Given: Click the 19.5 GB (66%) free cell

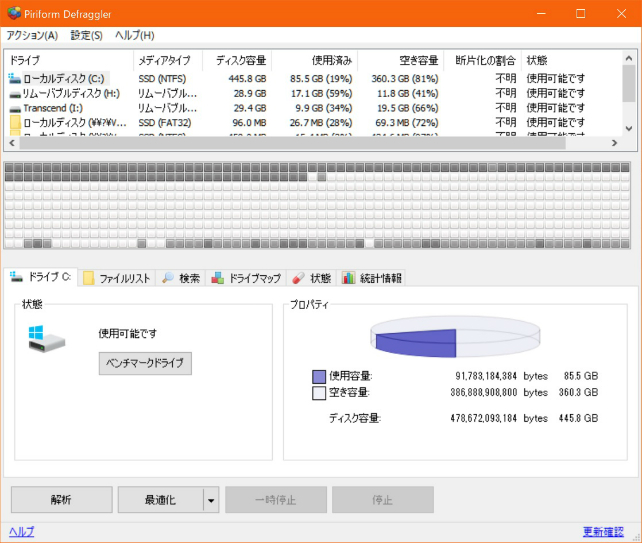Looking at the screenshot, I should click(407, 108).
